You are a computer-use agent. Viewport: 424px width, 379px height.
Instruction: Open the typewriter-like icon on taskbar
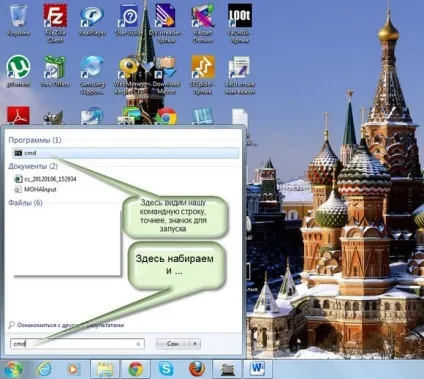tap(227, 369)
